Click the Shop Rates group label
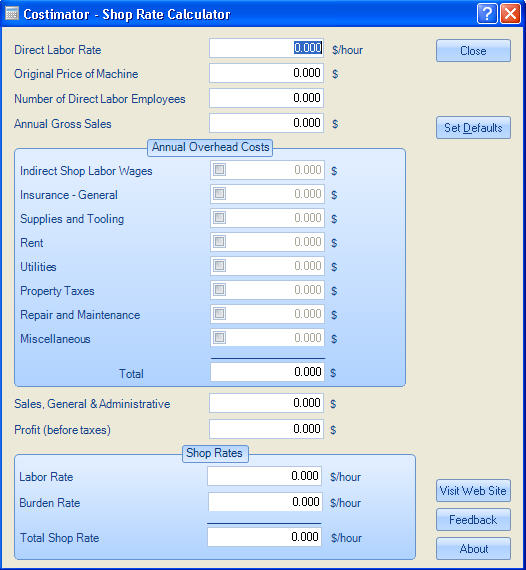 (215, 453)
